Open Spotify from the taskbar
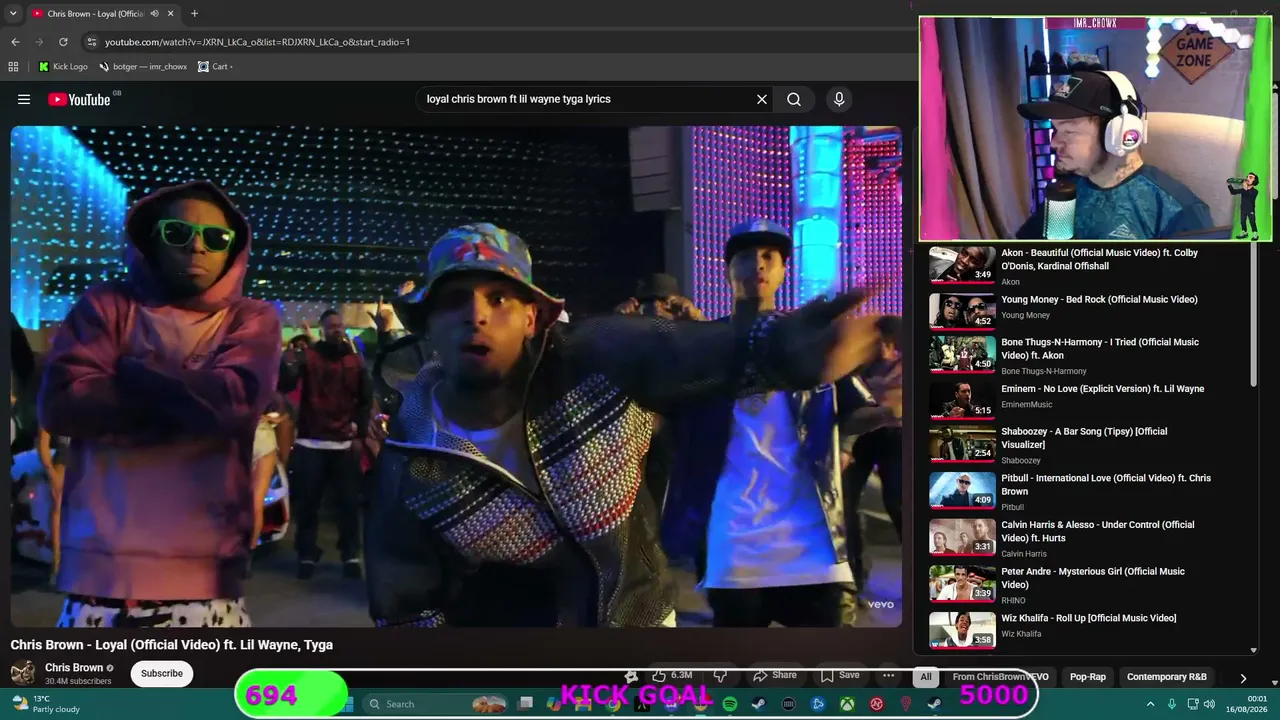The image size is (1280, 720). click(730, 704)
